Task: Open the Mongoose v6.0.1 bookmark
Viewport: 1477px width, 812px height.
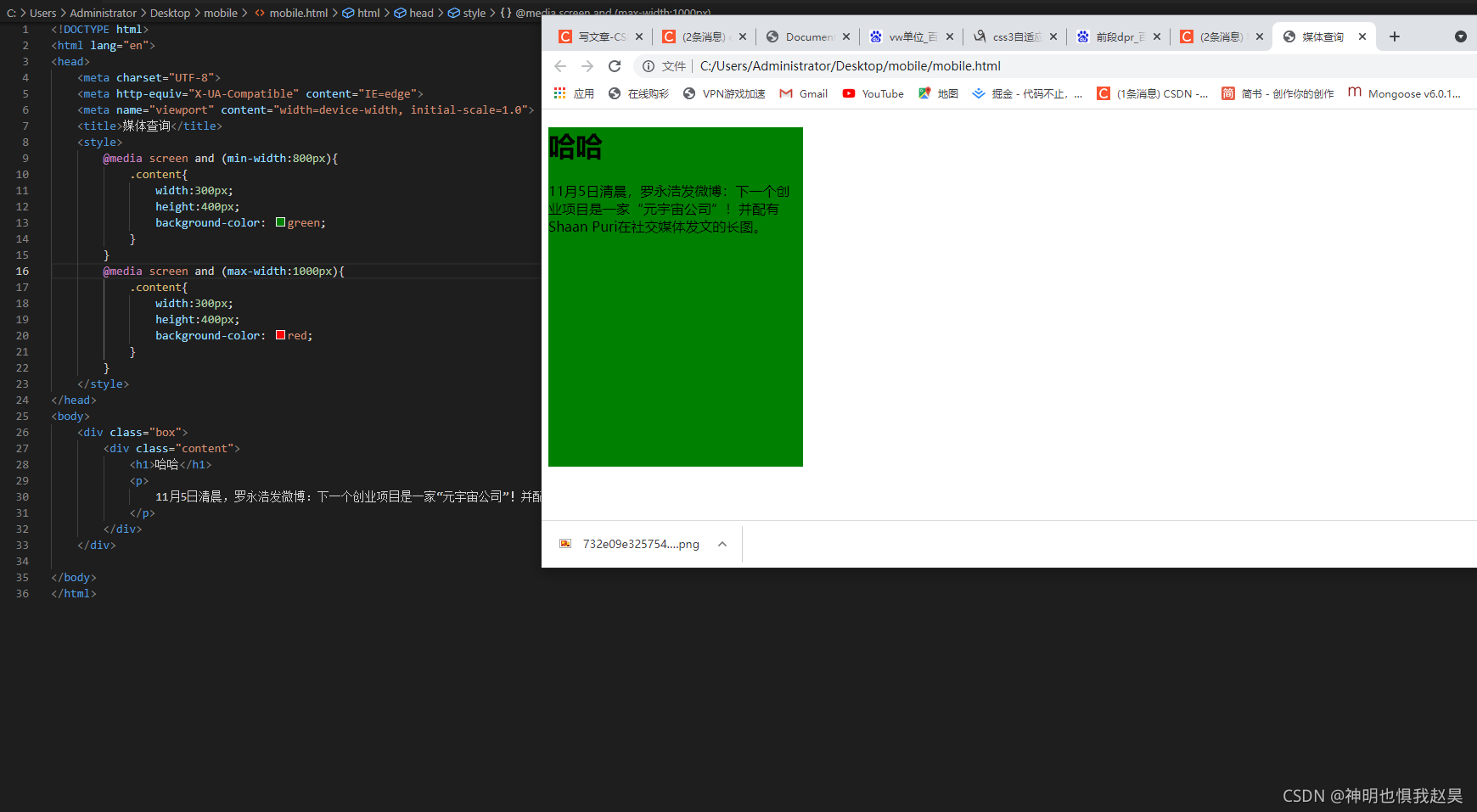Action: (1404, 93)
